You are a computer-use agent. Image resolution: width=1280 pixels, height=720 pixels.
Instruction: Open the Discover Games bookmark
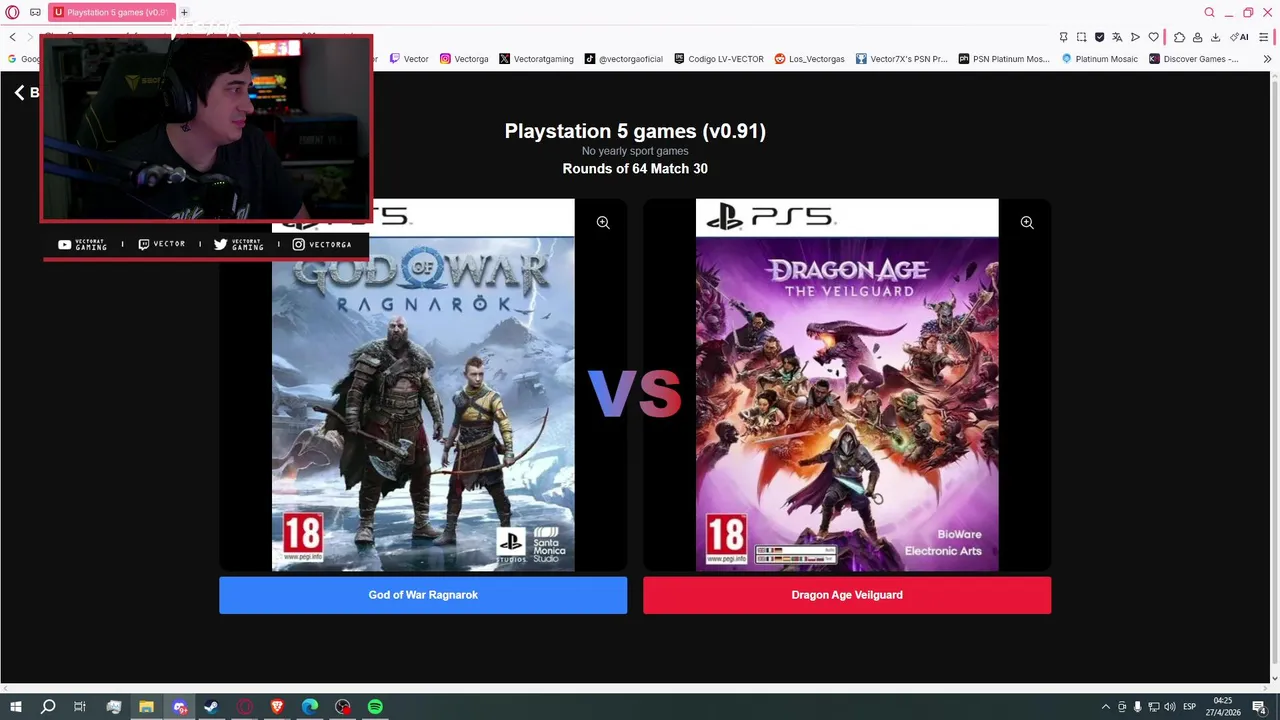click(x=1193, y=59)
